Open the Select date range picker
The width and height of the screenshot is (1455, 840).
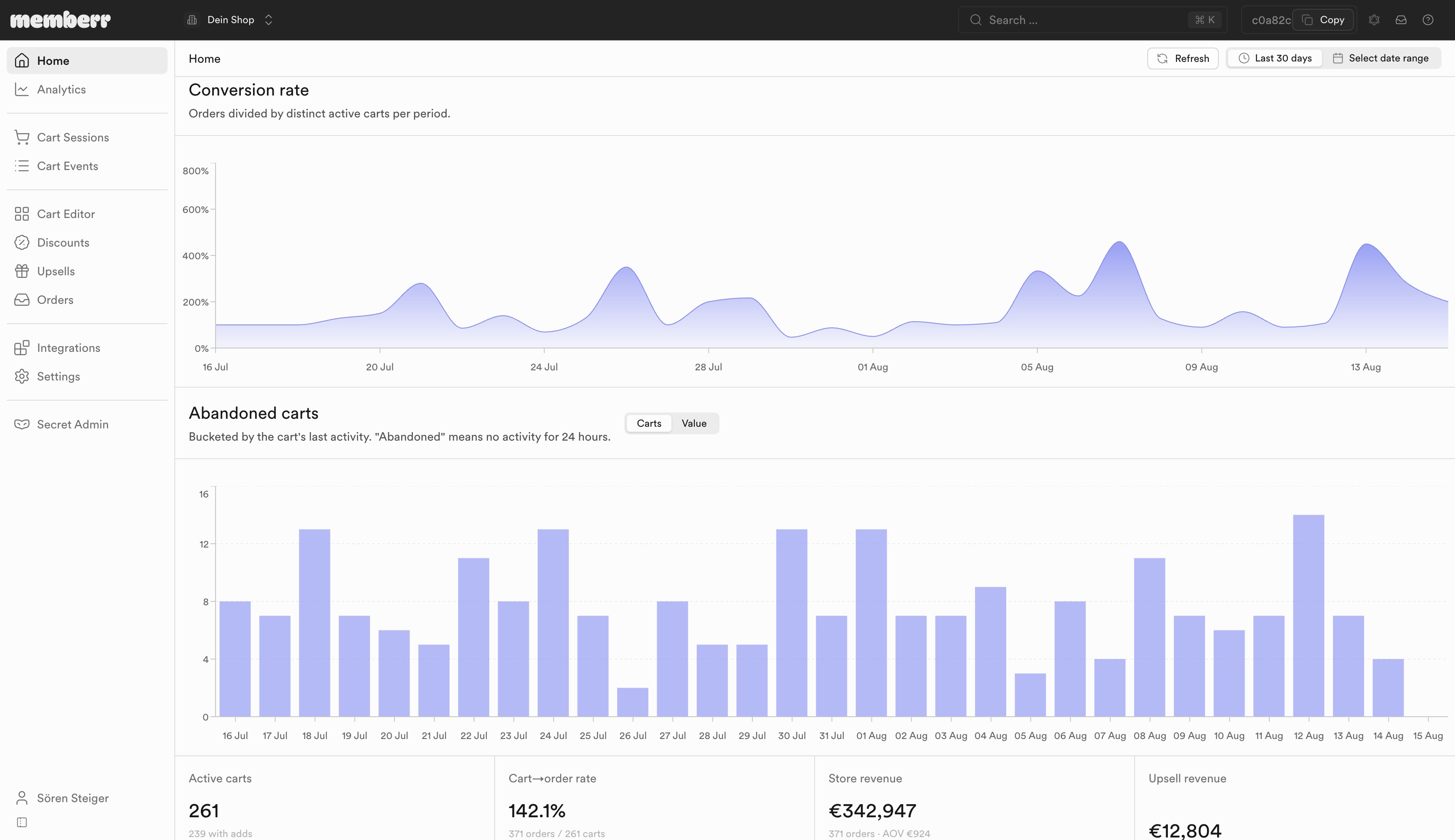coord(1380,58)
